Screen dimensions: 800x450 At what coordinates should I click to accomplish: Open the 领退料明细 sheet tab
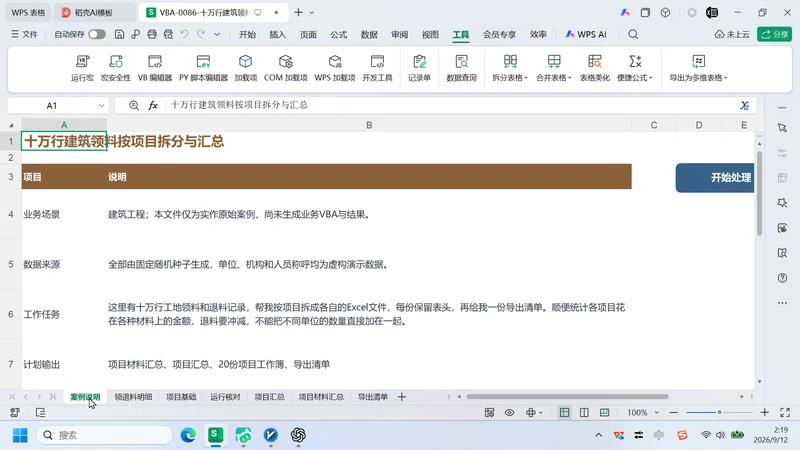click(133, 397)
